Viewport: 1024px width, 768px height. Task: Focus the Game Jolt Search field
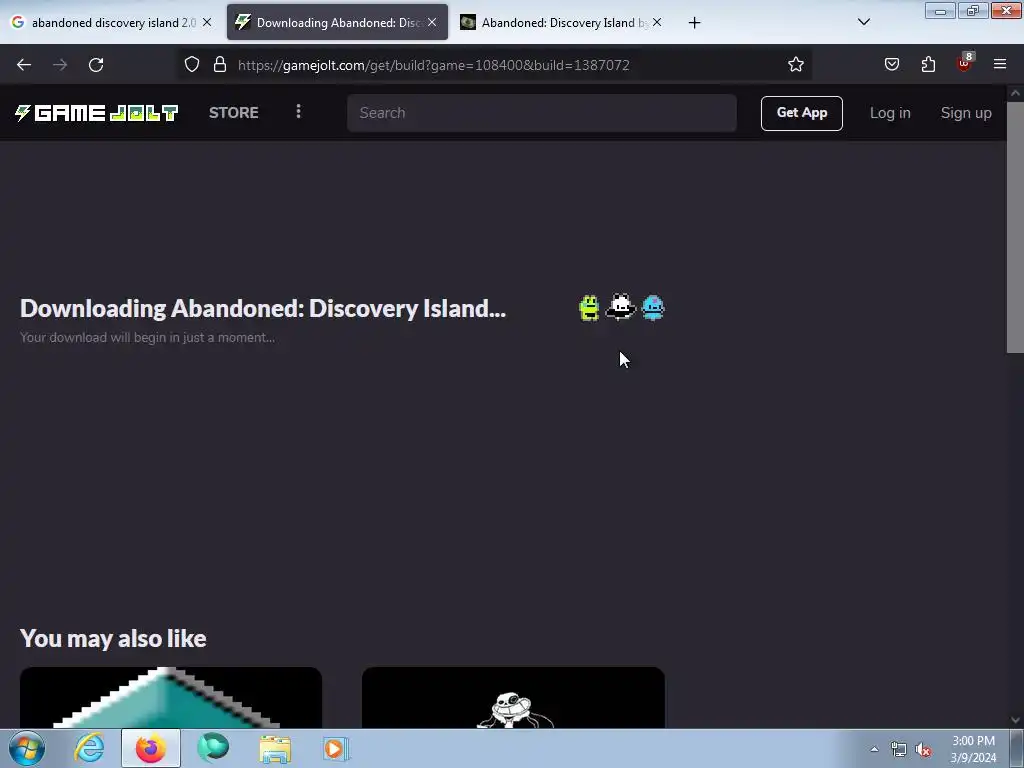pyautogui.click(x=541, y=113)
